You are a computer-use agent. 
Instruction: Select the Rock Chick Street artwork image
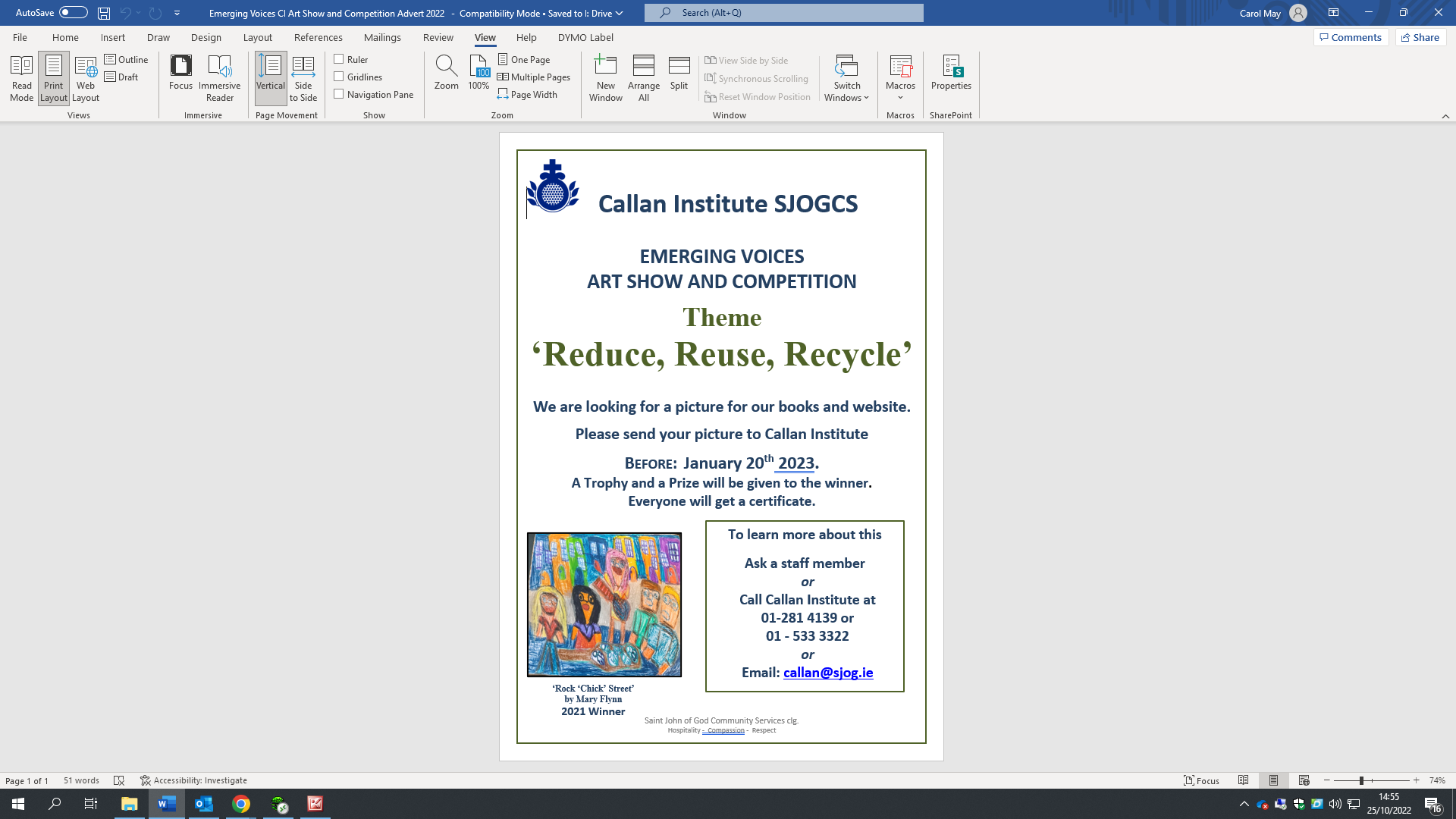(604, 604)
